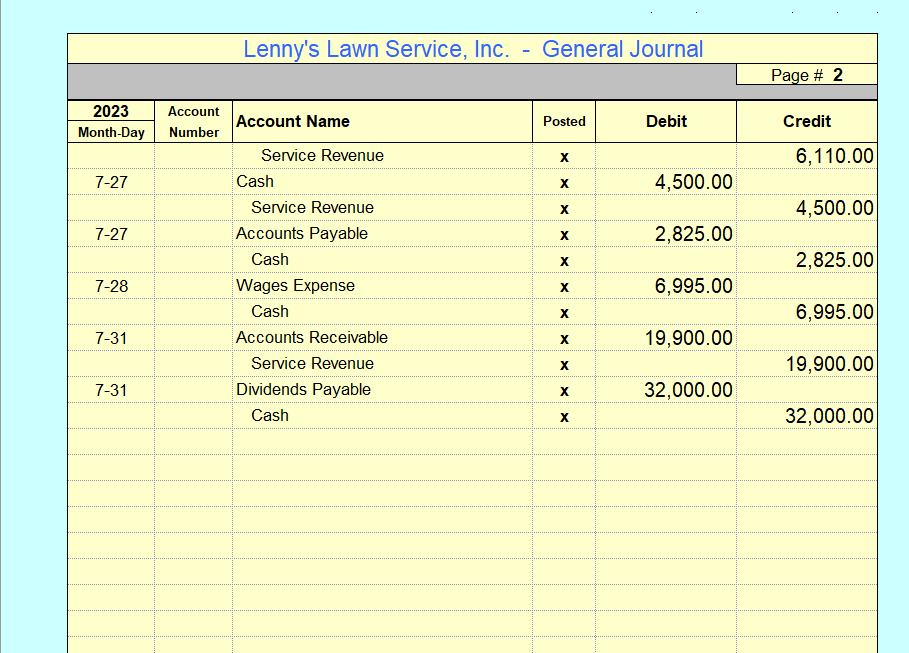
Task: Click the 4,500.00 debit for Cash
Action: 700,181
